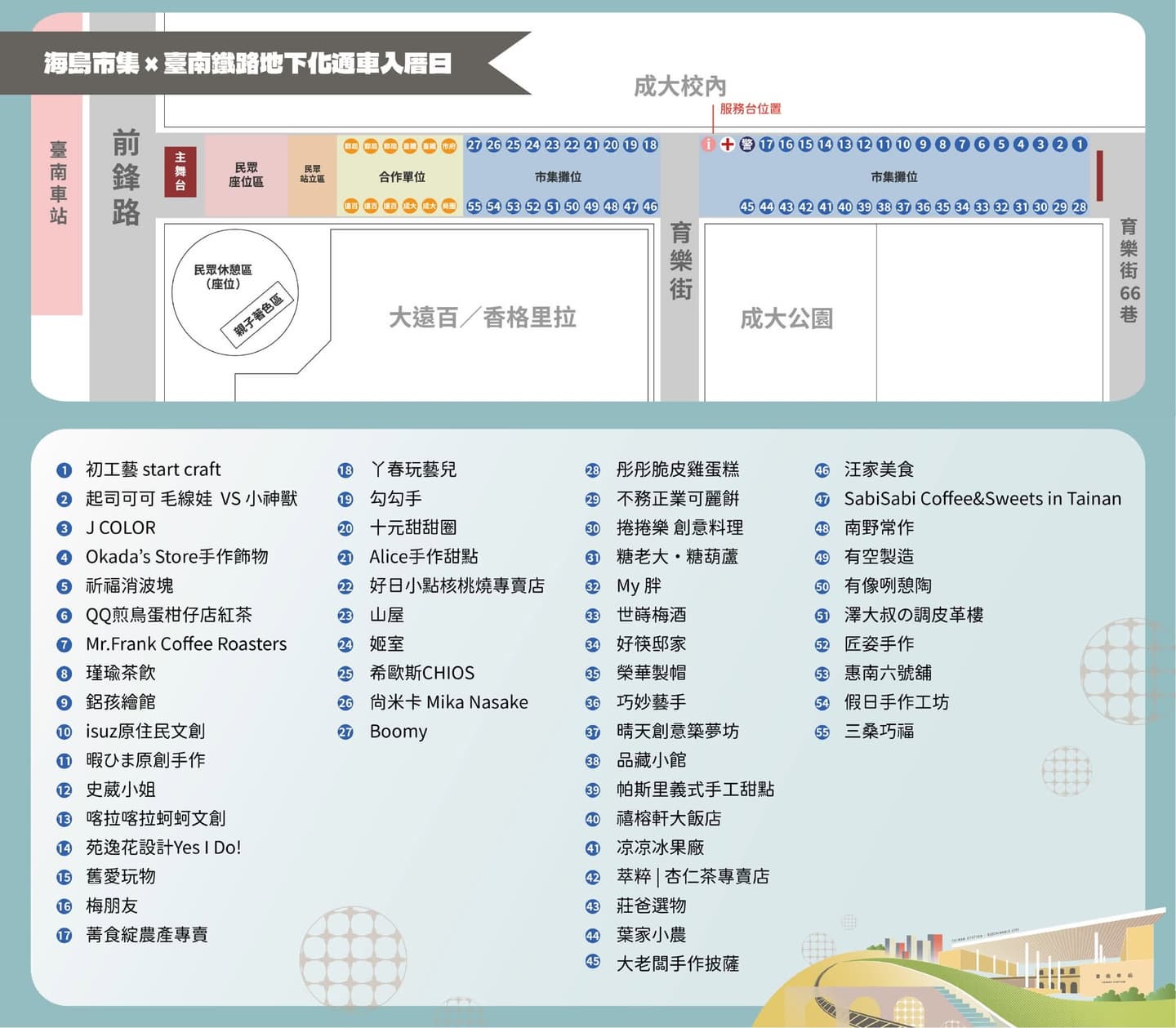Screen dimensions: 1176x1028
Task: Click the 民眾座位區 seating area block
Action: (246, 175)
